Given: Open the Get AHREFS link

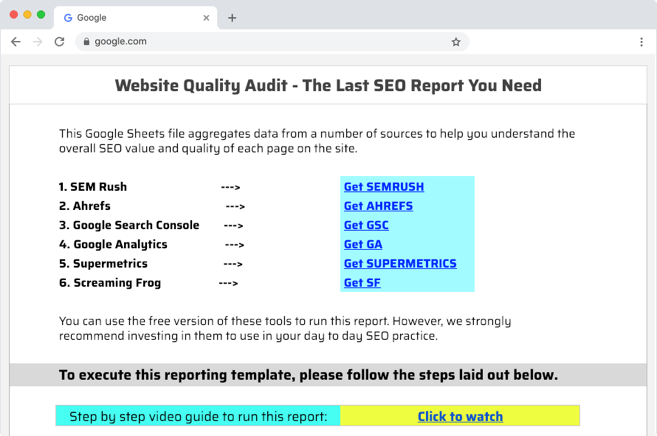Looking at the screenshot, I should click(377, 206).
